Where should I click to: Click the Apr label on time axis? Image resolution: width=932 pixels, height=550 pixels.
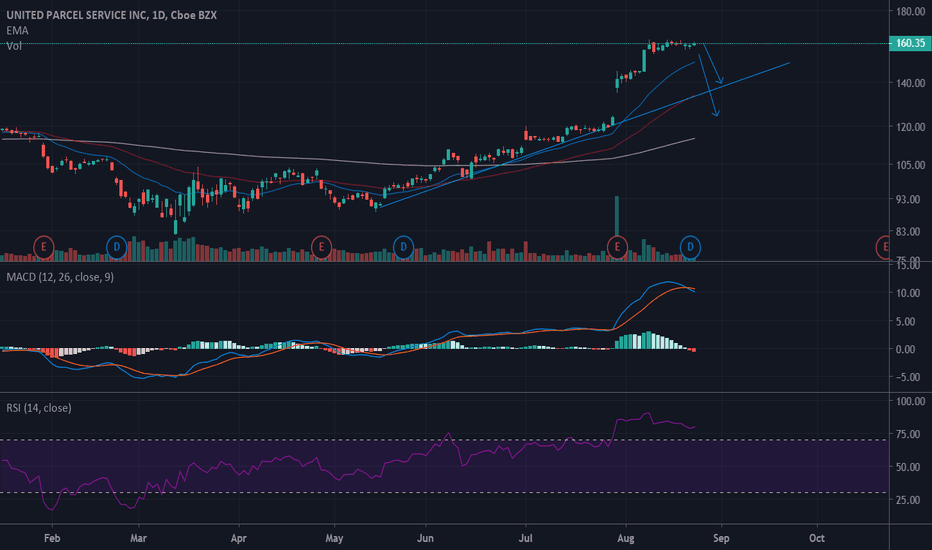(x=238, y=538)
